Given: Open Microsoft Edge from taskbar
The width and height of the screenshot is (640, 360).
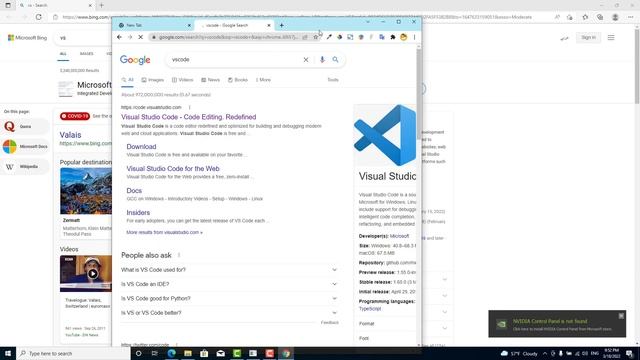Looking at the screenshot, I should coord(171,353).
